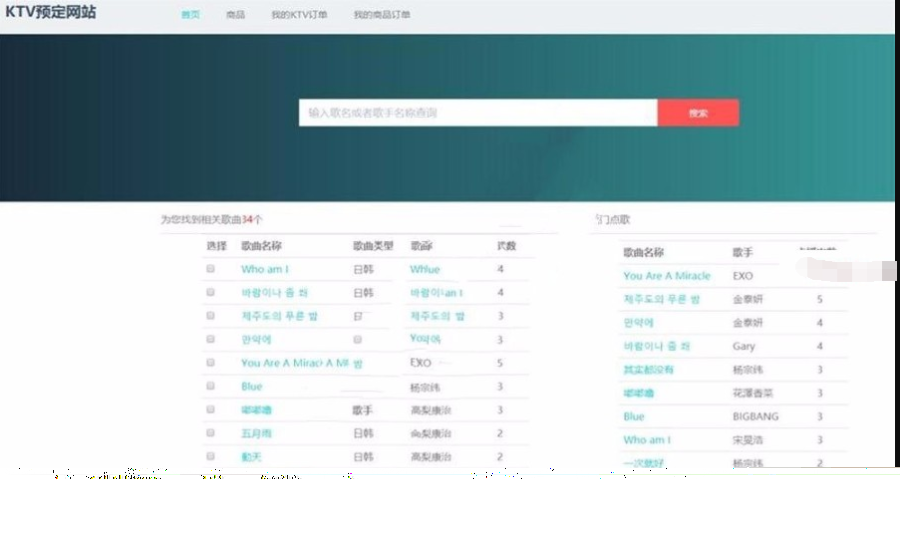Click the count 5 in the hot songs "제주도의 푸른 밤" row
Image resolution: width=900 pixels, height=539 pixels.
tap(820, 299)
